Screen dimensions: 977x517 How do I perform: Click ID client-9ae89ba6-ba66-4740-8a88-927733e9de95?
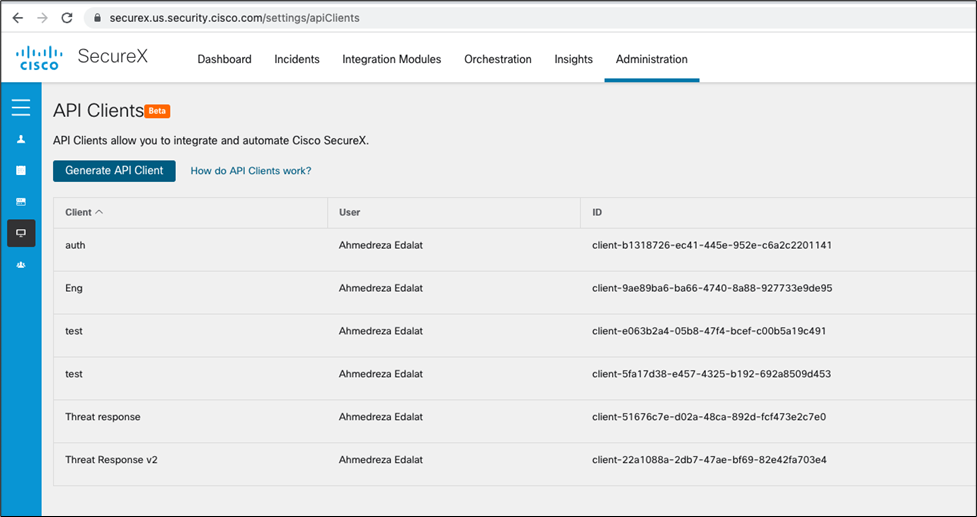[712, 288]
